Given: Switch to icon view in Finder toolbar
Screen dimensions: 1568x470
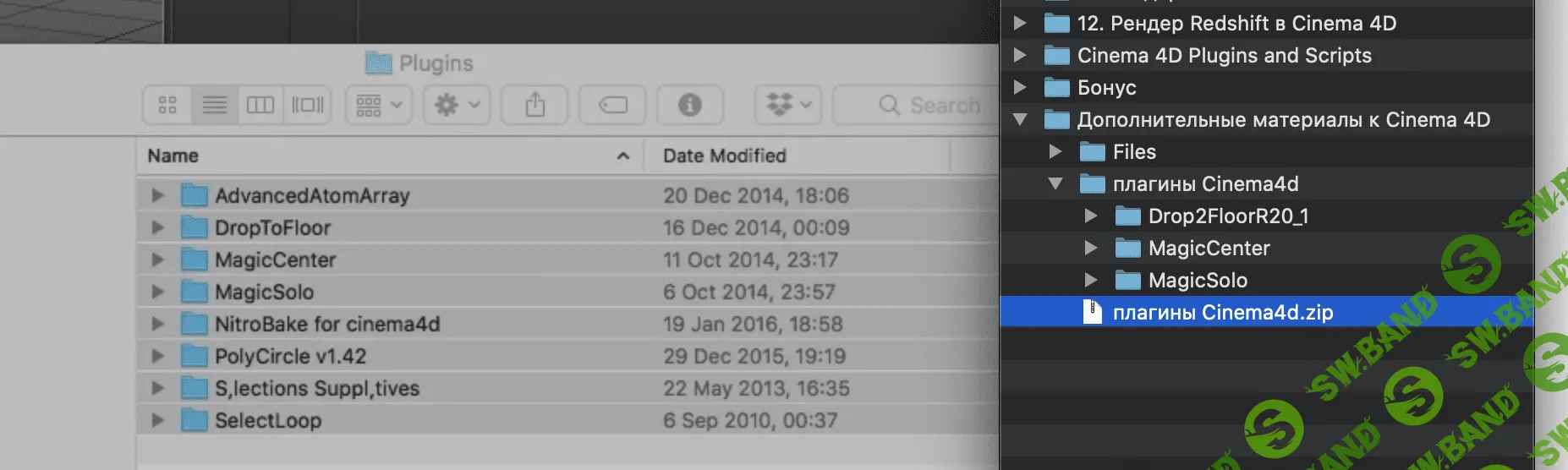Looking at the screenshot, I should [x=167, y=105].
